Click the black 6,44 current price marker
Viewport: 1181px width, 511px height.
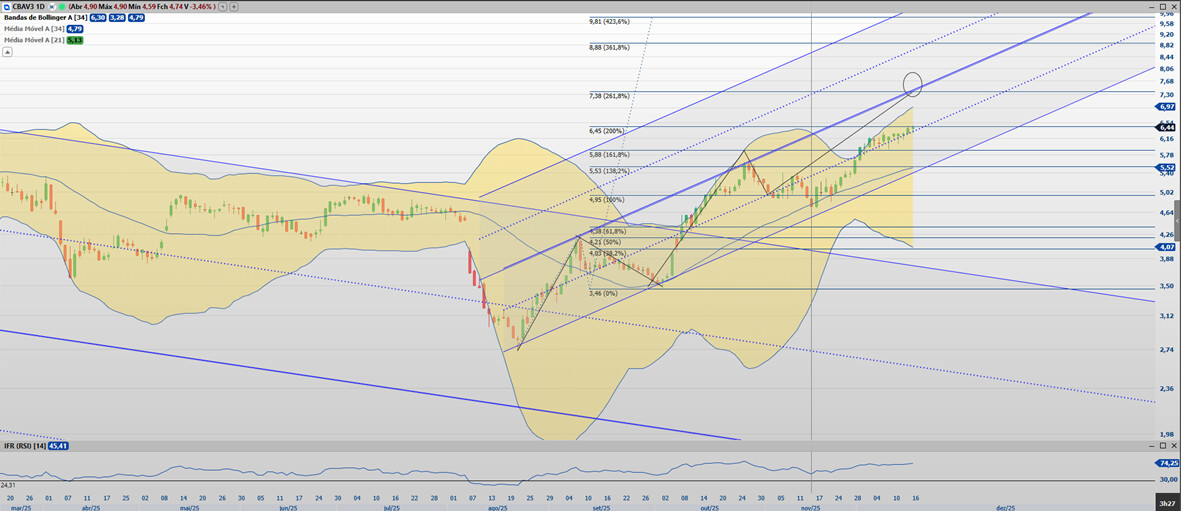click(1166, 127)
